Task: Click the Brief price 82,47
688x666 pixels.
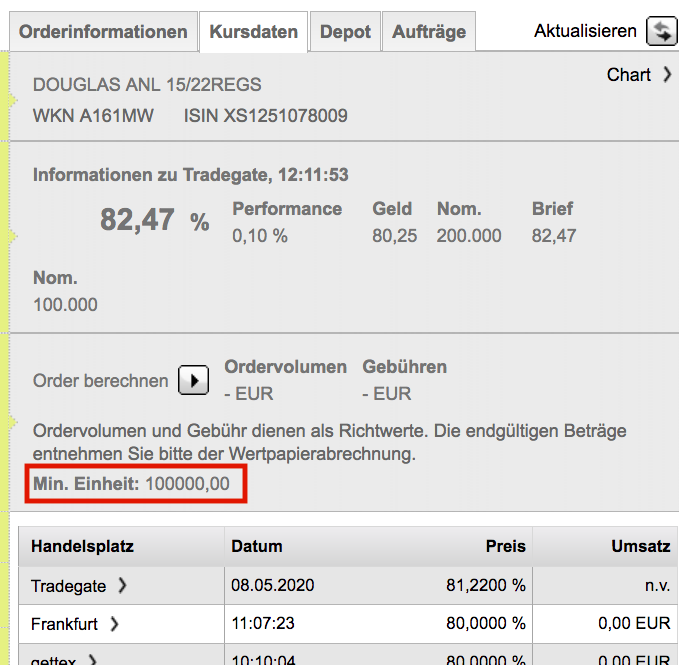Action: pos(554,236)
